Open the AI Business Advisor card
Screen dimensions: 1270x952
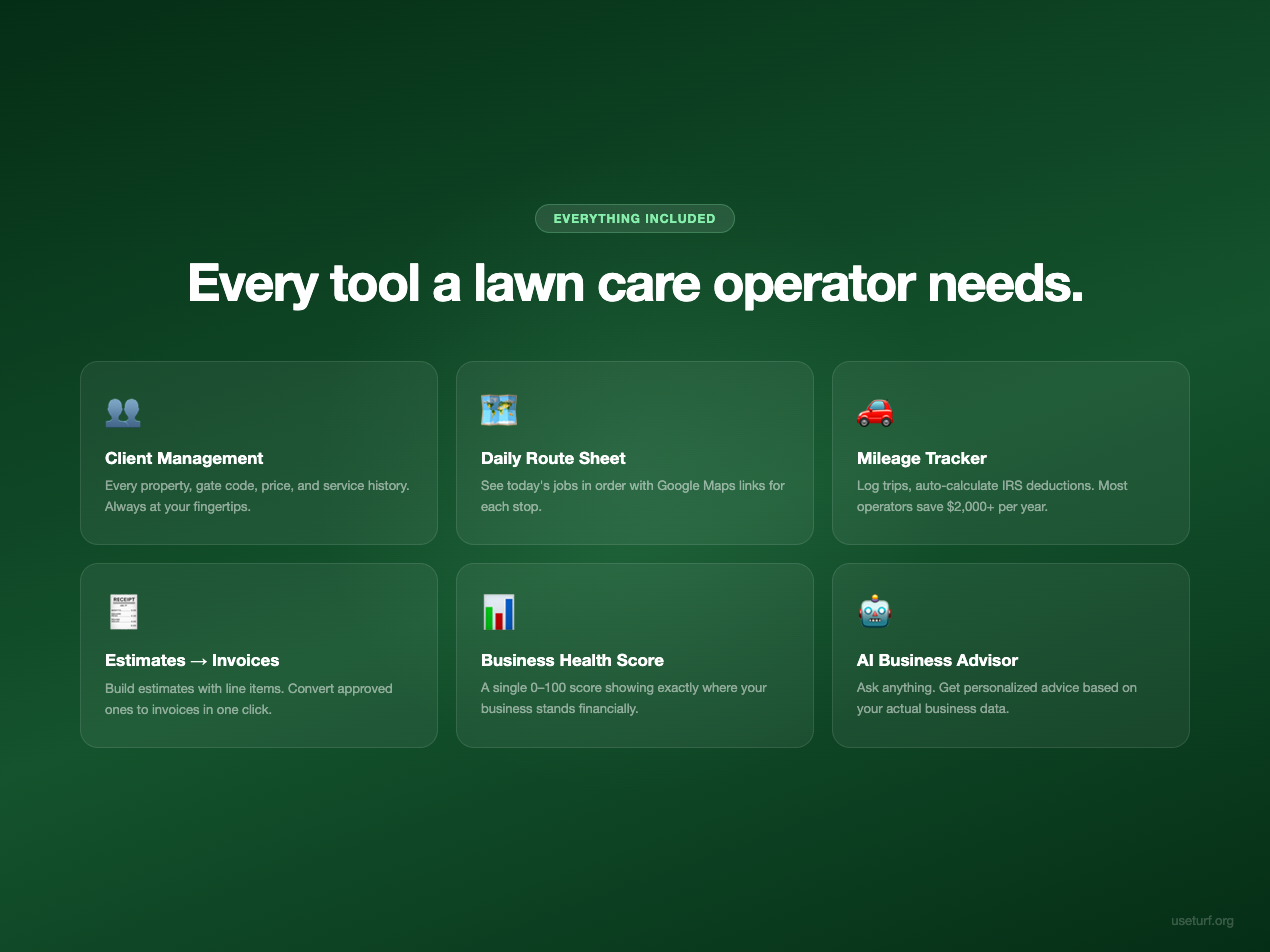(1010, 654)
